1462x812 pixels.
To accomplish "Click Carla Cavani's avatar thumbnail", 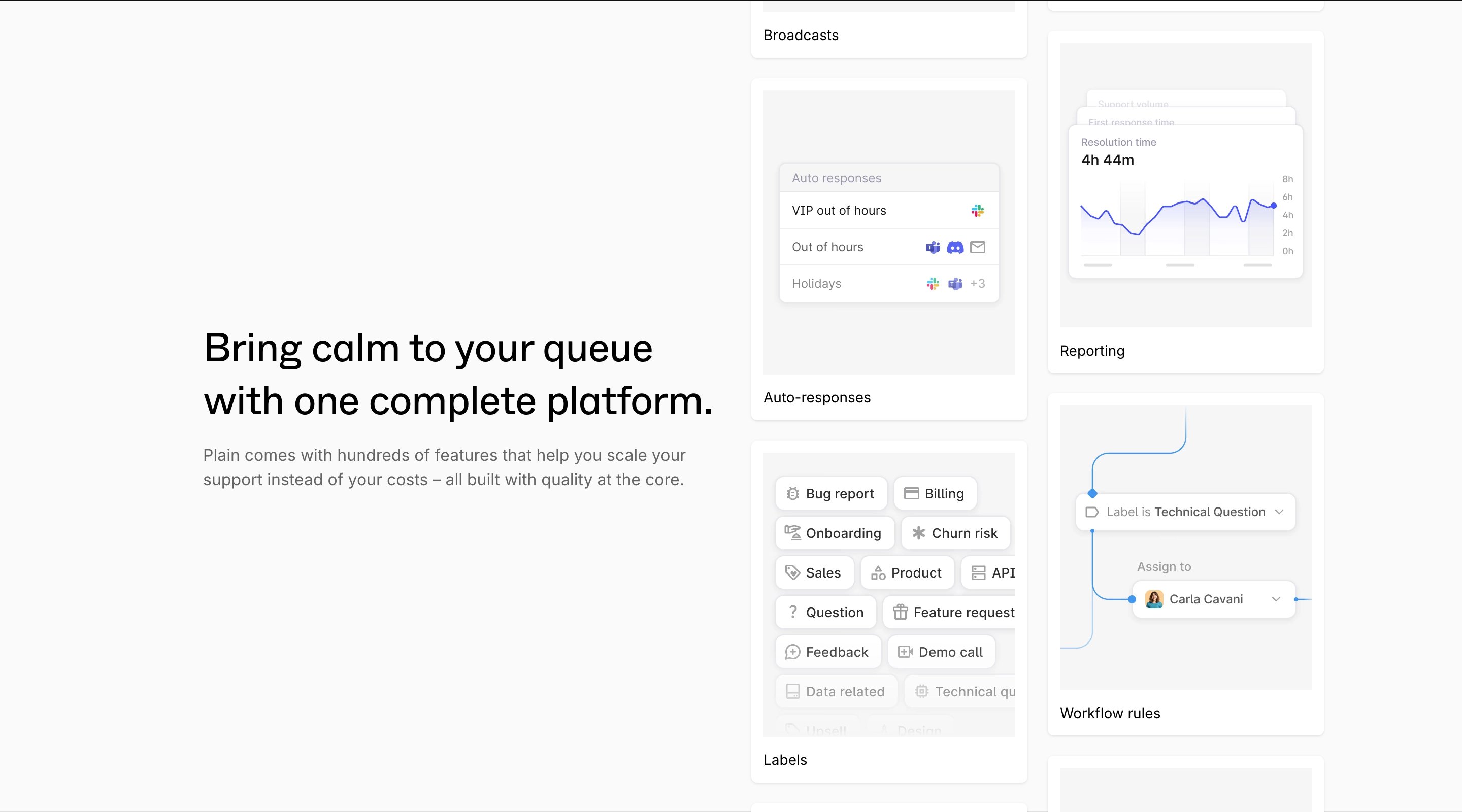I will [x=1154, y=599].
